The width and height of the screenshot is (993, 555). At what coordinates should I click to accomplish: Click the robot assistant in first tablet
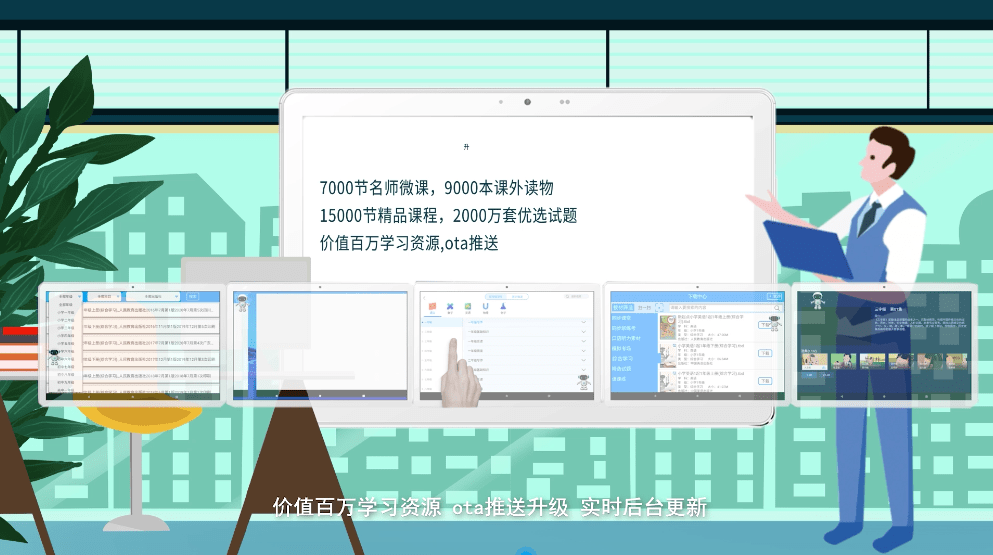click(x=54, y=357)
